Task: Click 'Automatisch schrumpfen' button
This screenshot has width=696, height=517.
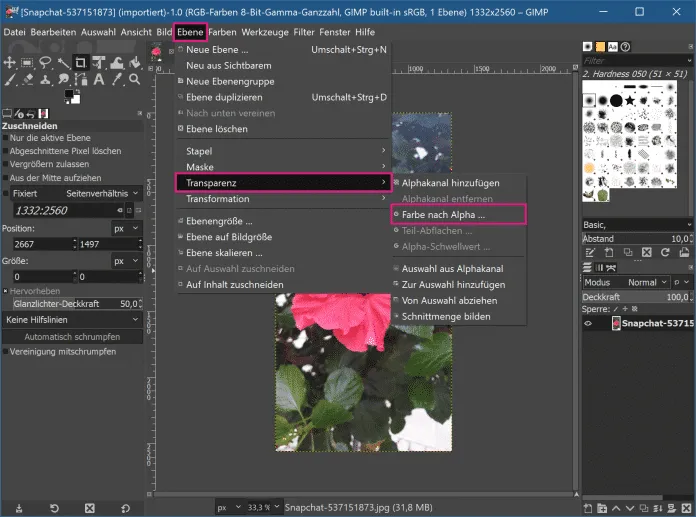Action: tap(71, 337)
